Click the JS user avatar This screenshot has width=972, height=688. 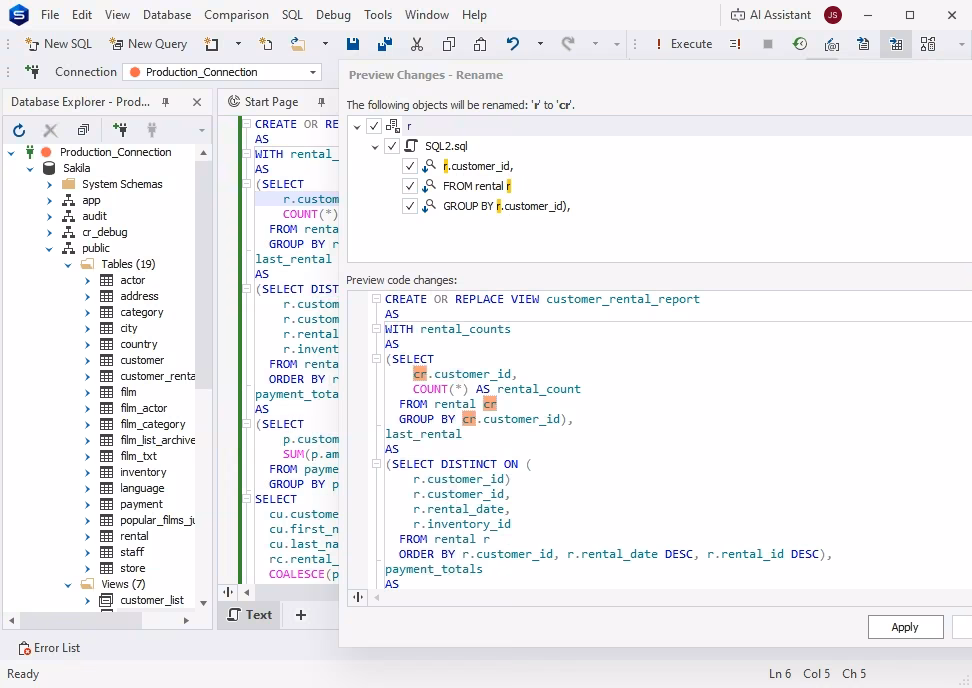833,15
